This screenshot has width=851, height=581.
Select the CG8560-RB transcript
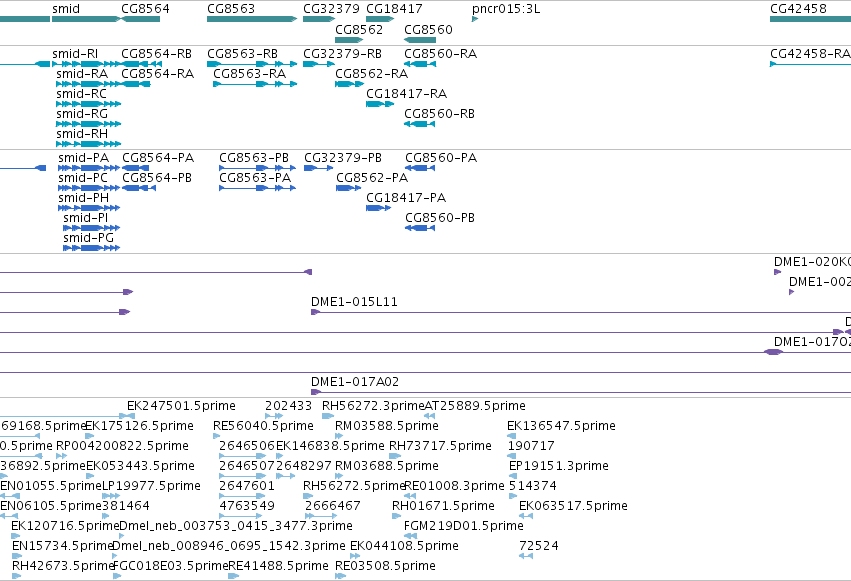439,114
